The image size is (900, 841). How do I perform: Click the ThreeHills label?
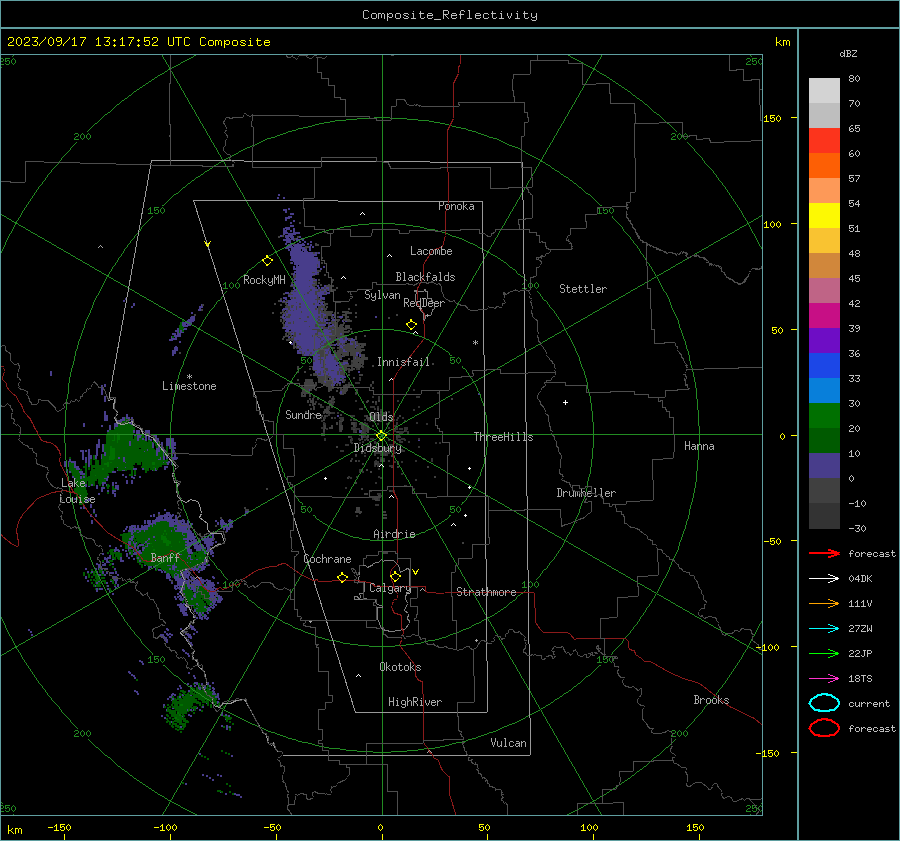click(x=503, y=437)
